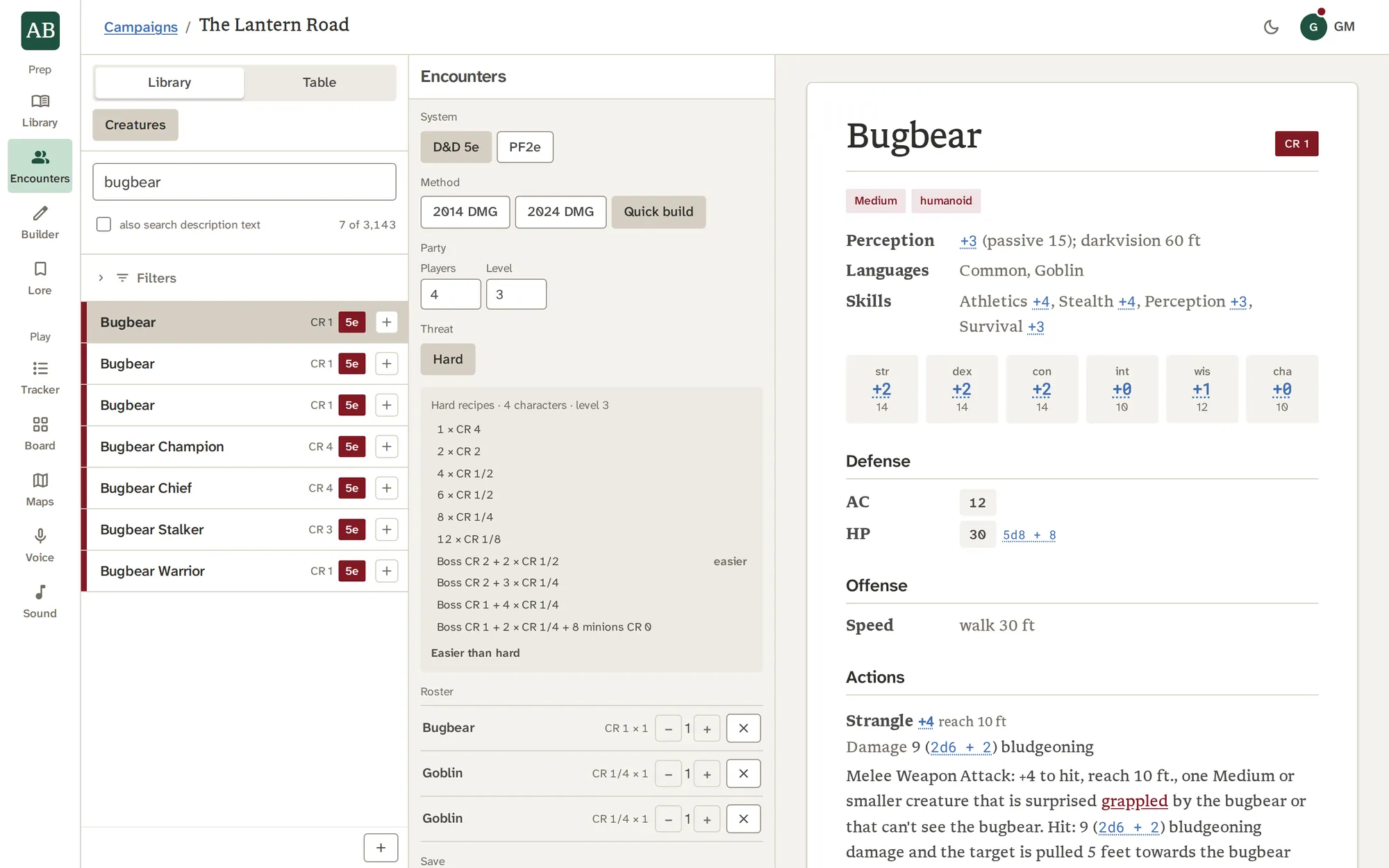Image resolution: width=1389 pixels, height=868 pixels.
Task: Open the Hard threat selector
Action: [x=448, y=359]
